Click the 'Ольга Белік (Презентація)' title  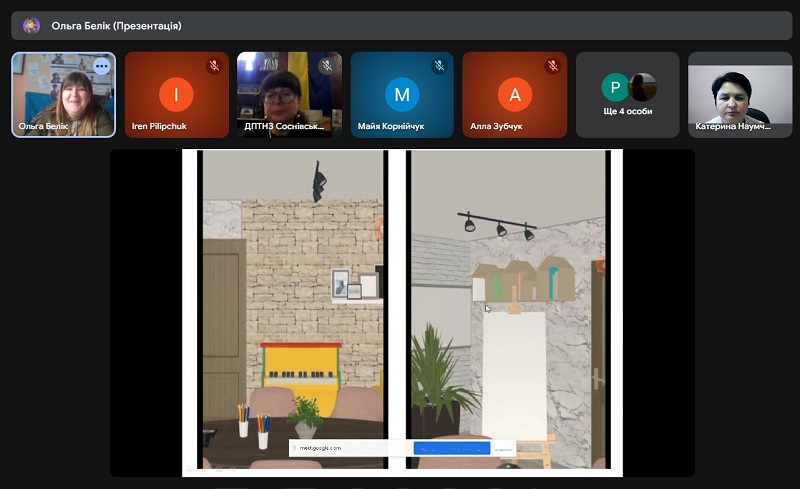(x=117, y=26)
